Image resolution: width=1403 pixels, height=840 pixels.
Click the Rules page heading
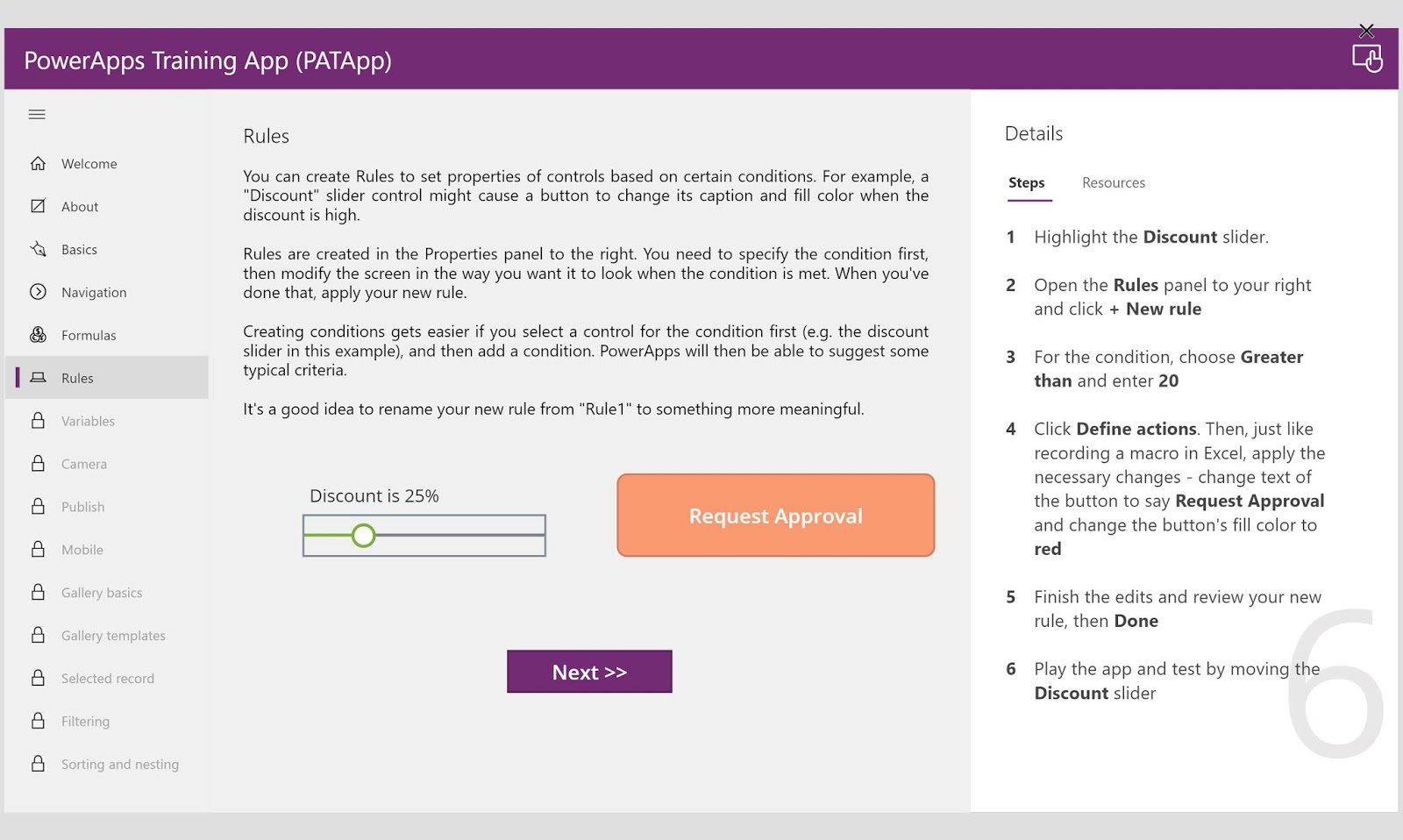(267, 137)
